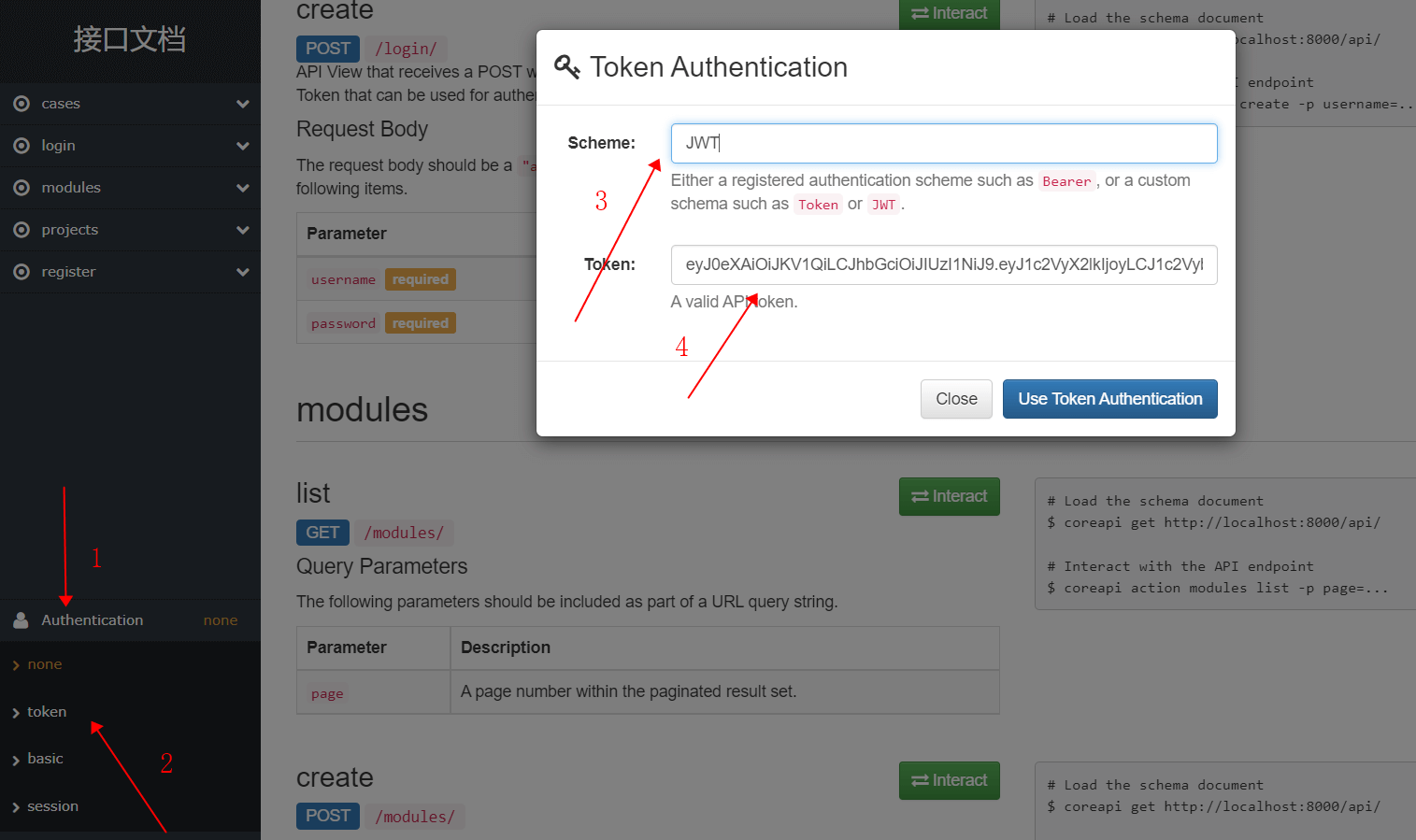The image size is (1416, 840).
Task: Click the key icon in dialog title
Action: (x=567, y=67)
